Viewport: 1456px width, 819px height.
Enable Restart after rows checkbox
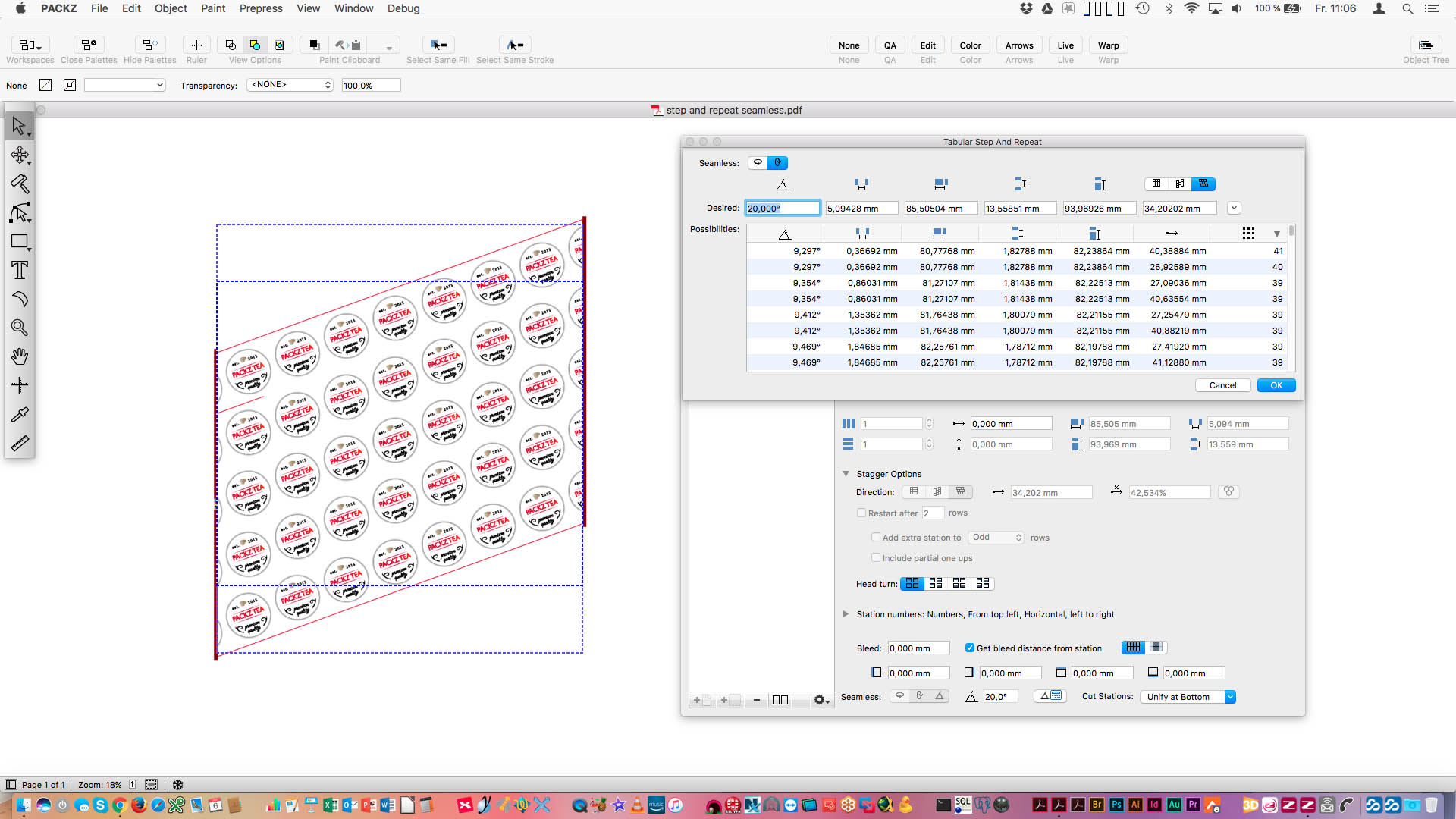tap(861, 513)
